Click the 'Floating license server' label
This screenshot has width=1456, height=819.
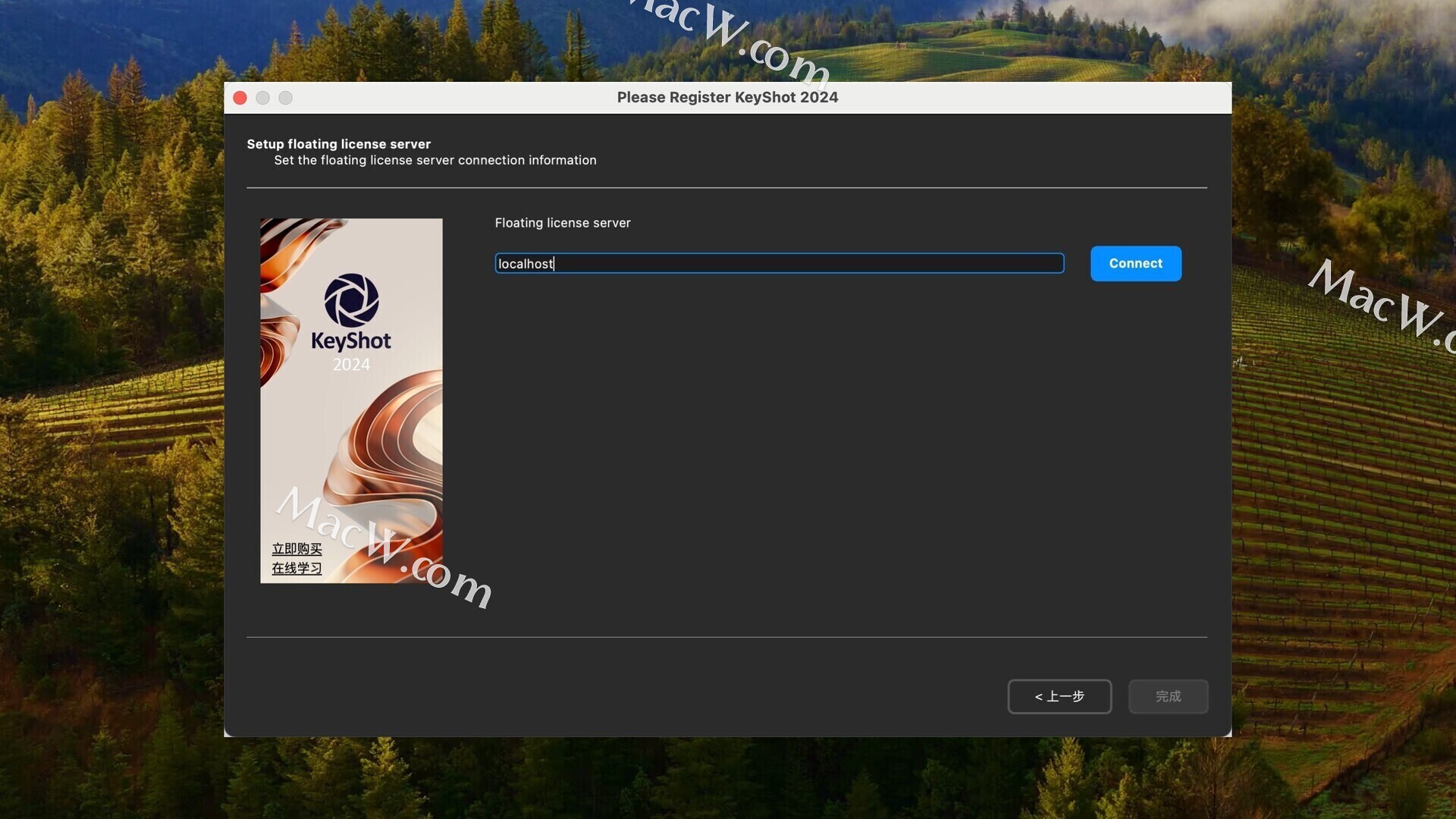click(x=563, y=223)
